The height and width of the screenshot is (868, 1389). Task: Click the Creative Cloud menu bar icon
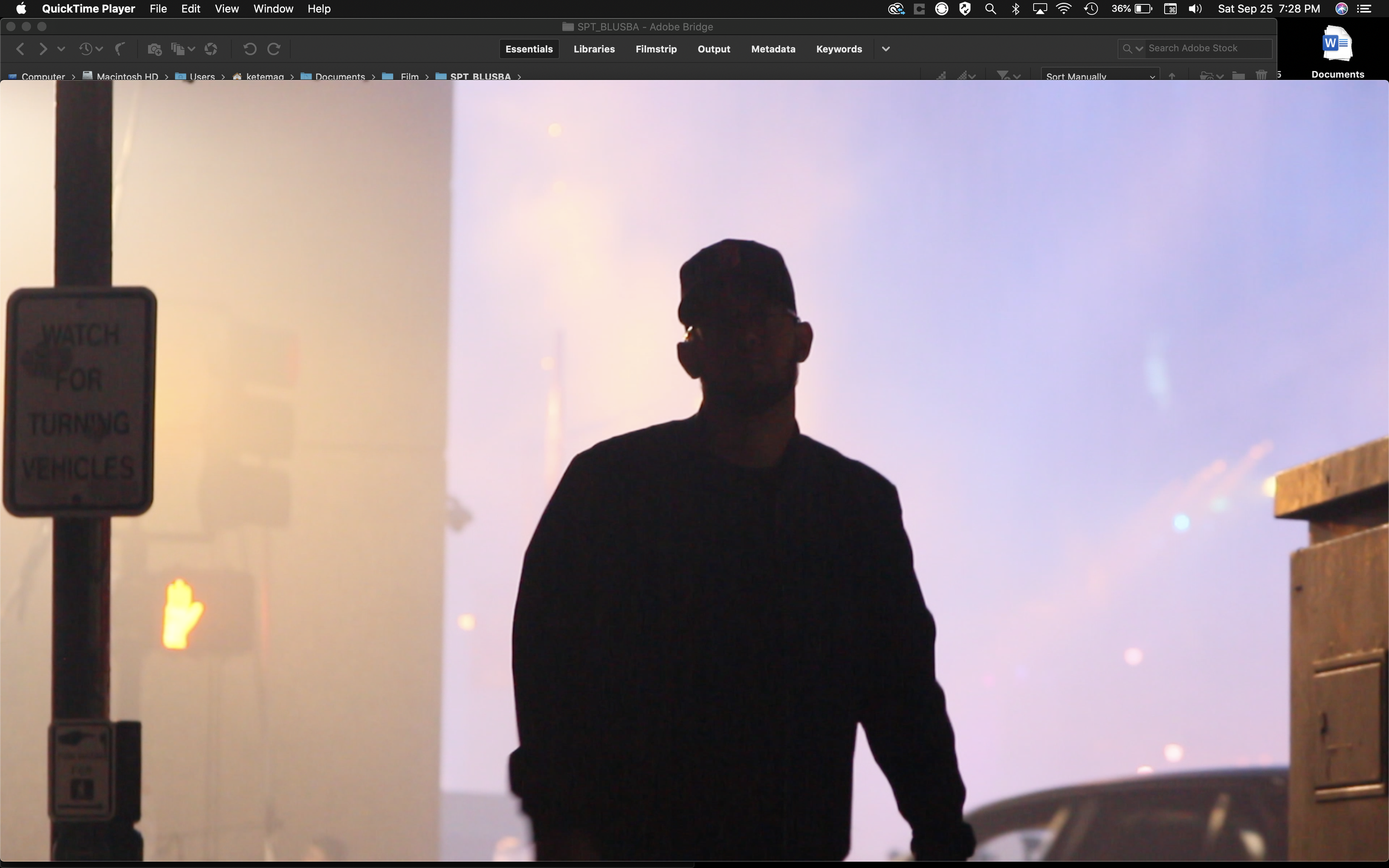[896, 9]
